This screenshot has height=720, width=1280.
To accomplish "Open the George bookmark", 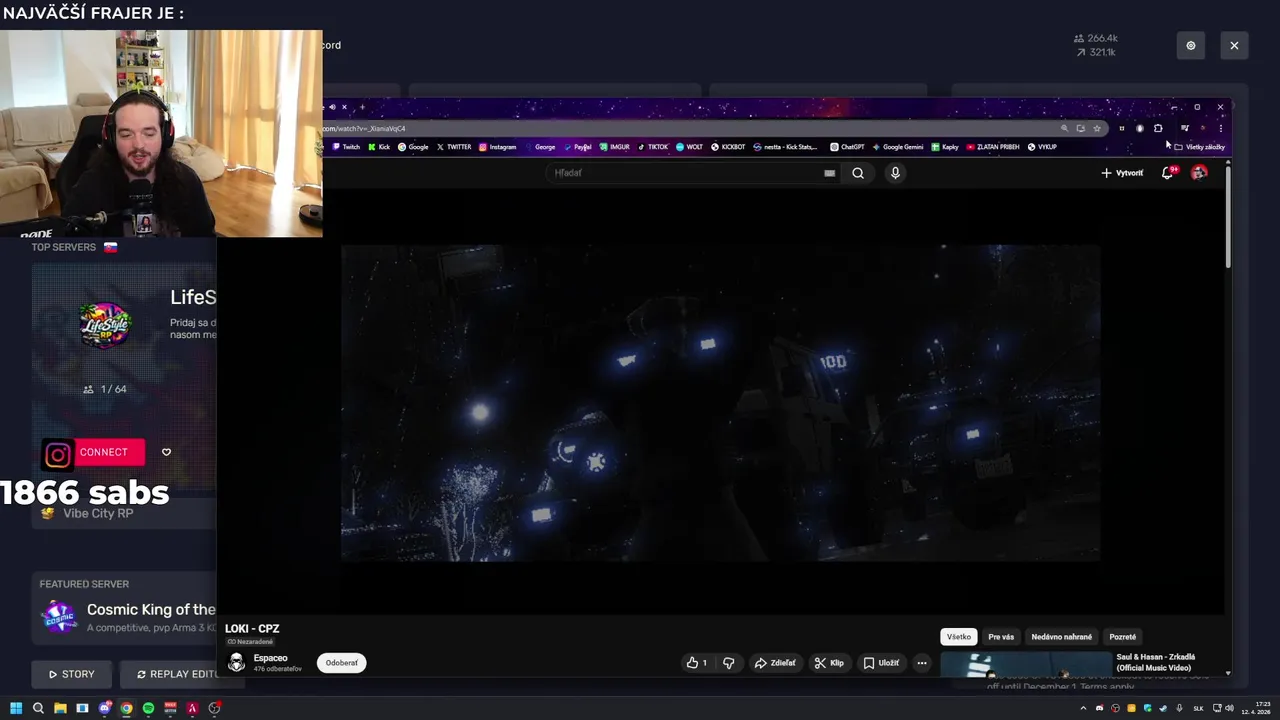I will click(540, 147).
